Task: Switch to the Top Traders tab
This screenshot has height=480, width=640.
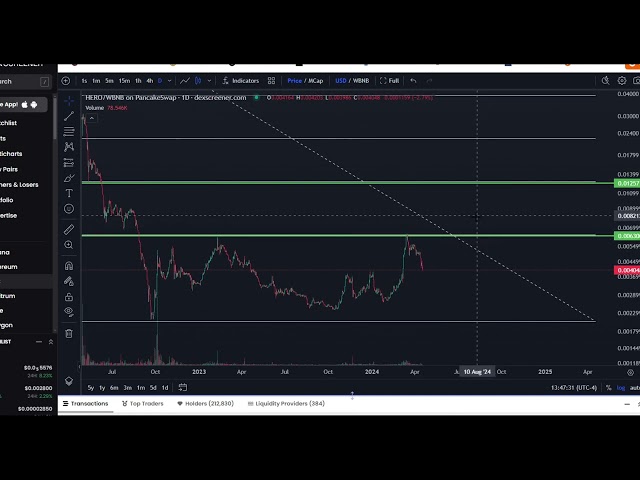Action: (143, 403)
